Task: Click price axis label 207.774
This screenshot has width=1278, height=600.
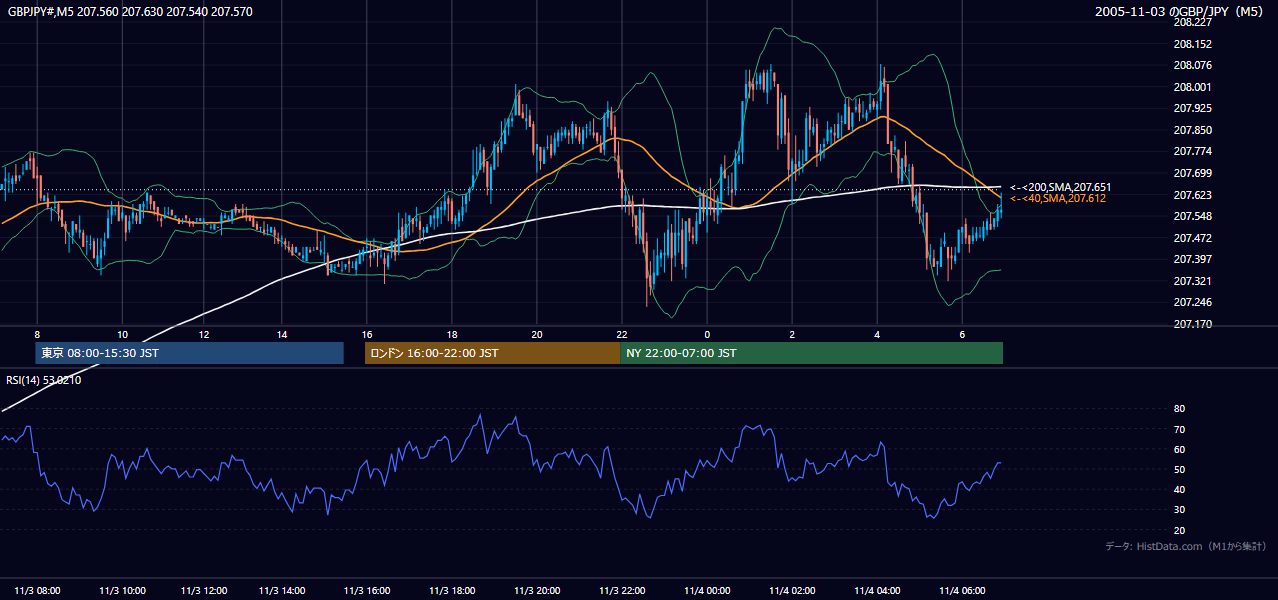Action: pyautogui.click(x=1192, y=151)
